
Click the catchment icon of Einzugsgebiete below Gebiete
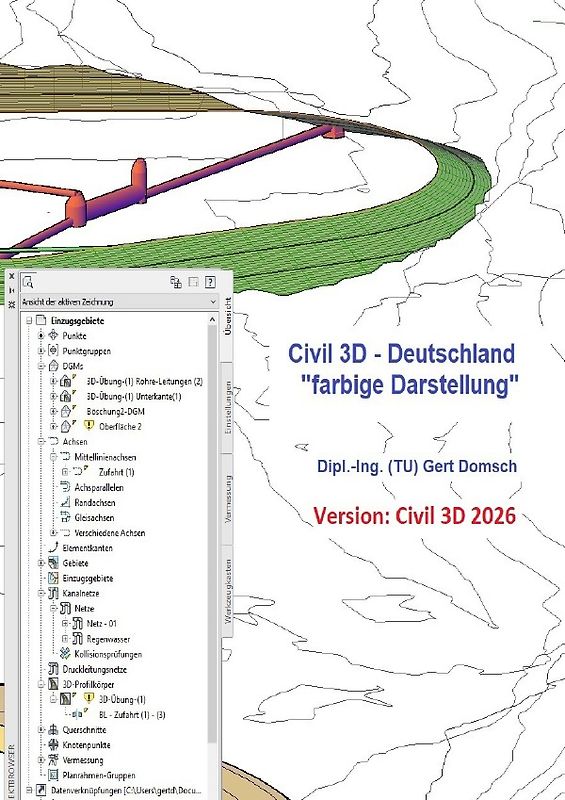(x=53, y=578)
